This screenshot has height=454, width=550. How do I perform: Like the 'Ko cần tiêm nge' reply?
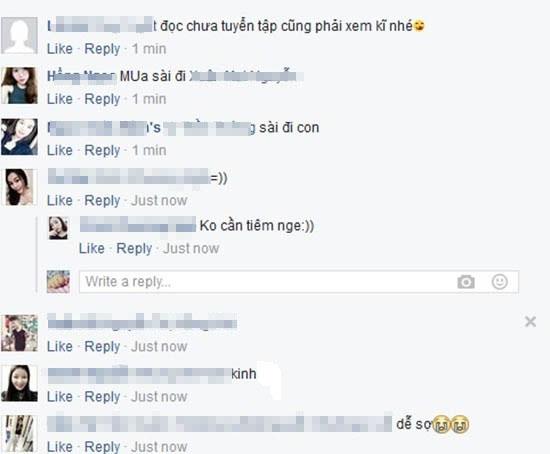click(x=92, y=248)
